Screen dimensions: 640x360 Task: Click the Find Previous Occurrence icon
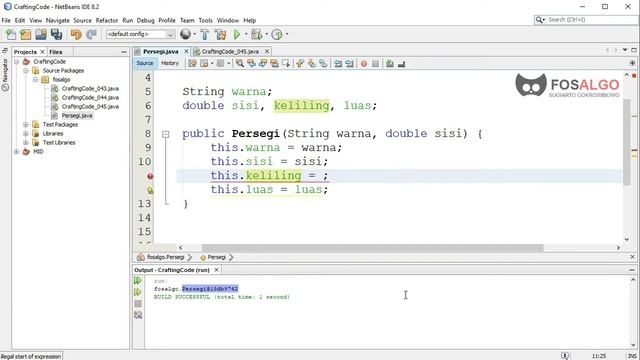[x=251, y=63]
